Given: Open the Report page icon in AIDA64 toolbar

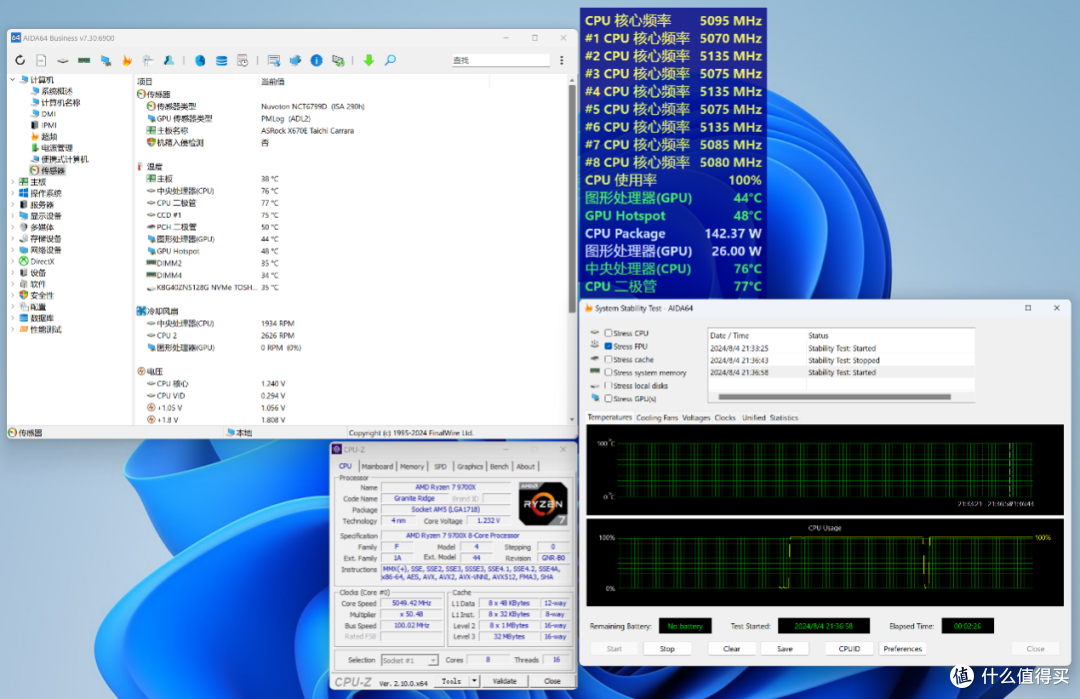Looking at the screenshot, I should coord(41,61).
